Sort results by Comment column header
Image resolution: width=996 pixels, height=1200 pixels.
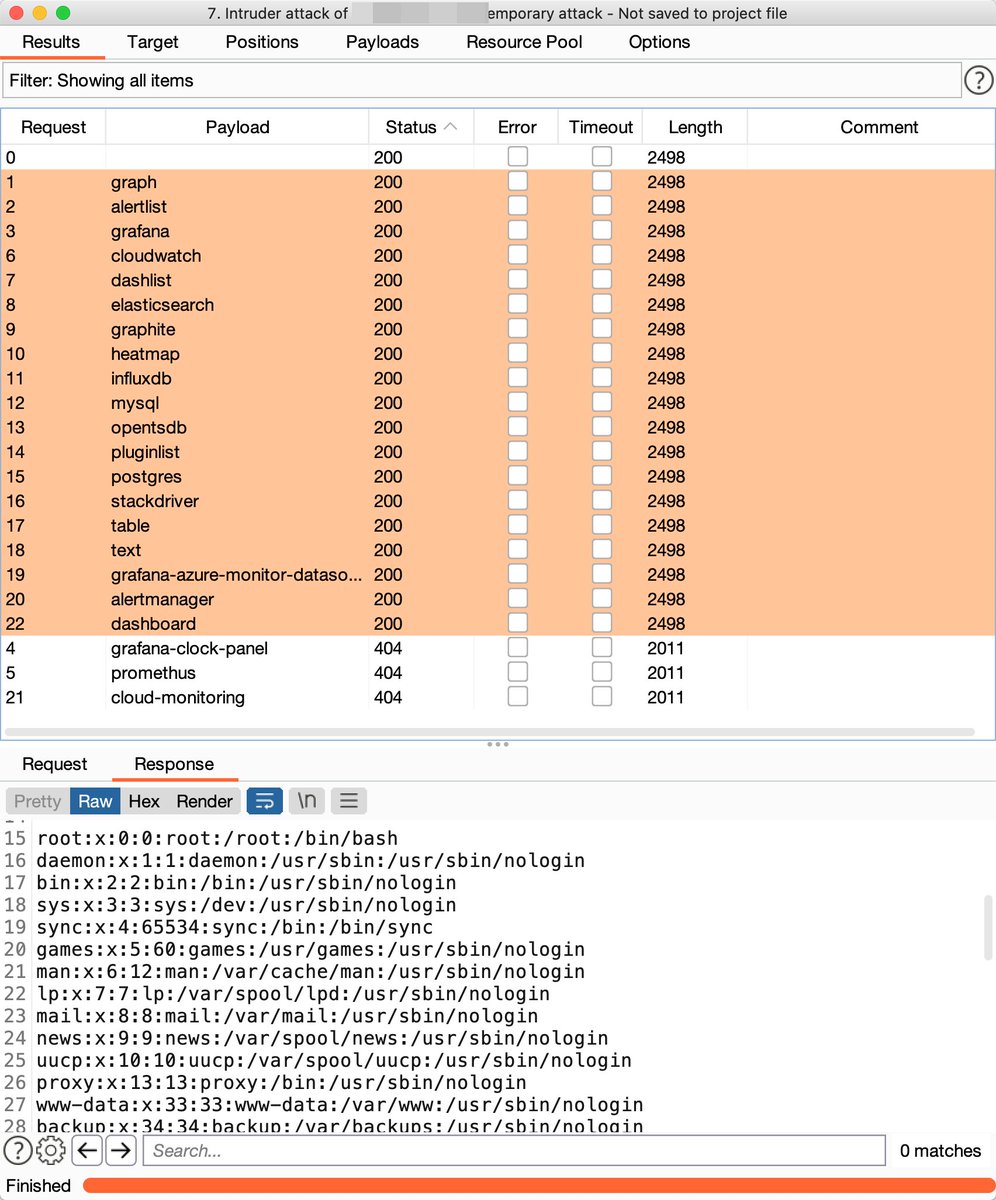click(x=871, y=127)
